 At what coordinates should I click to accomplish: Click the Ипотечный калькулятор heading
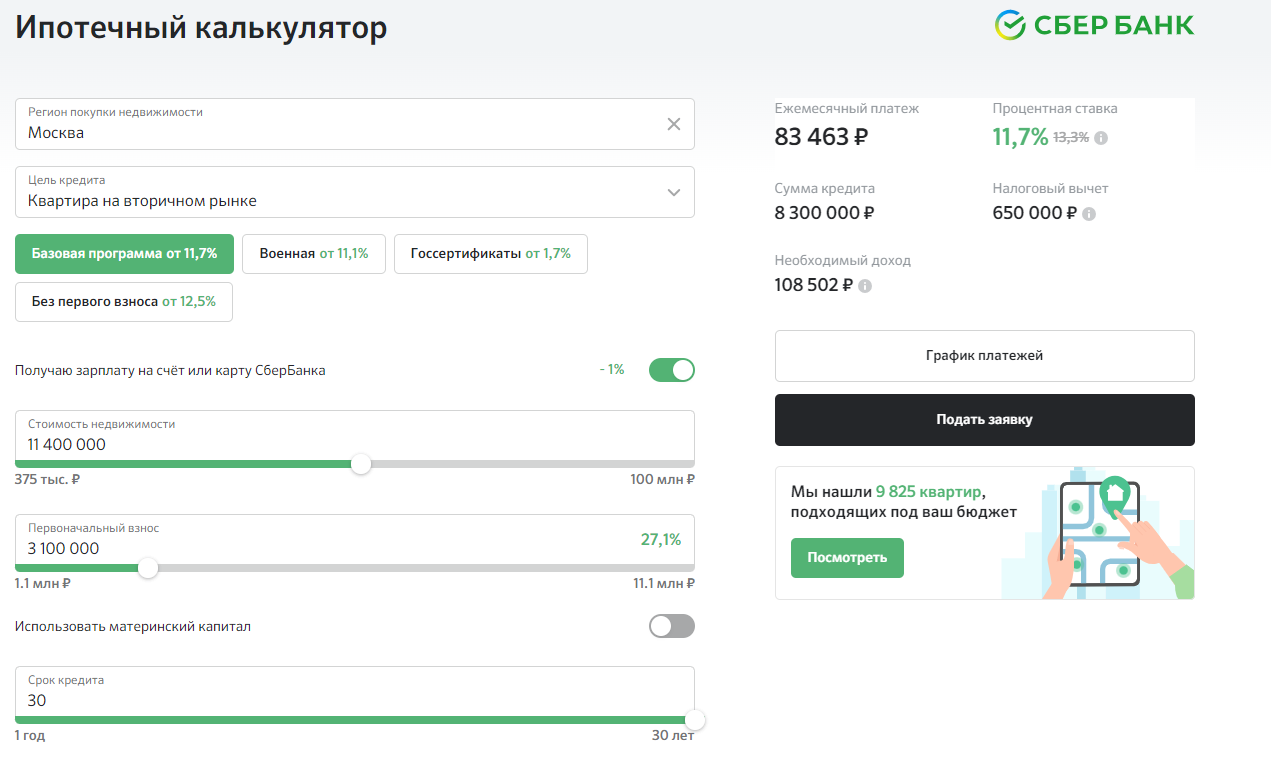coord(201,27)
